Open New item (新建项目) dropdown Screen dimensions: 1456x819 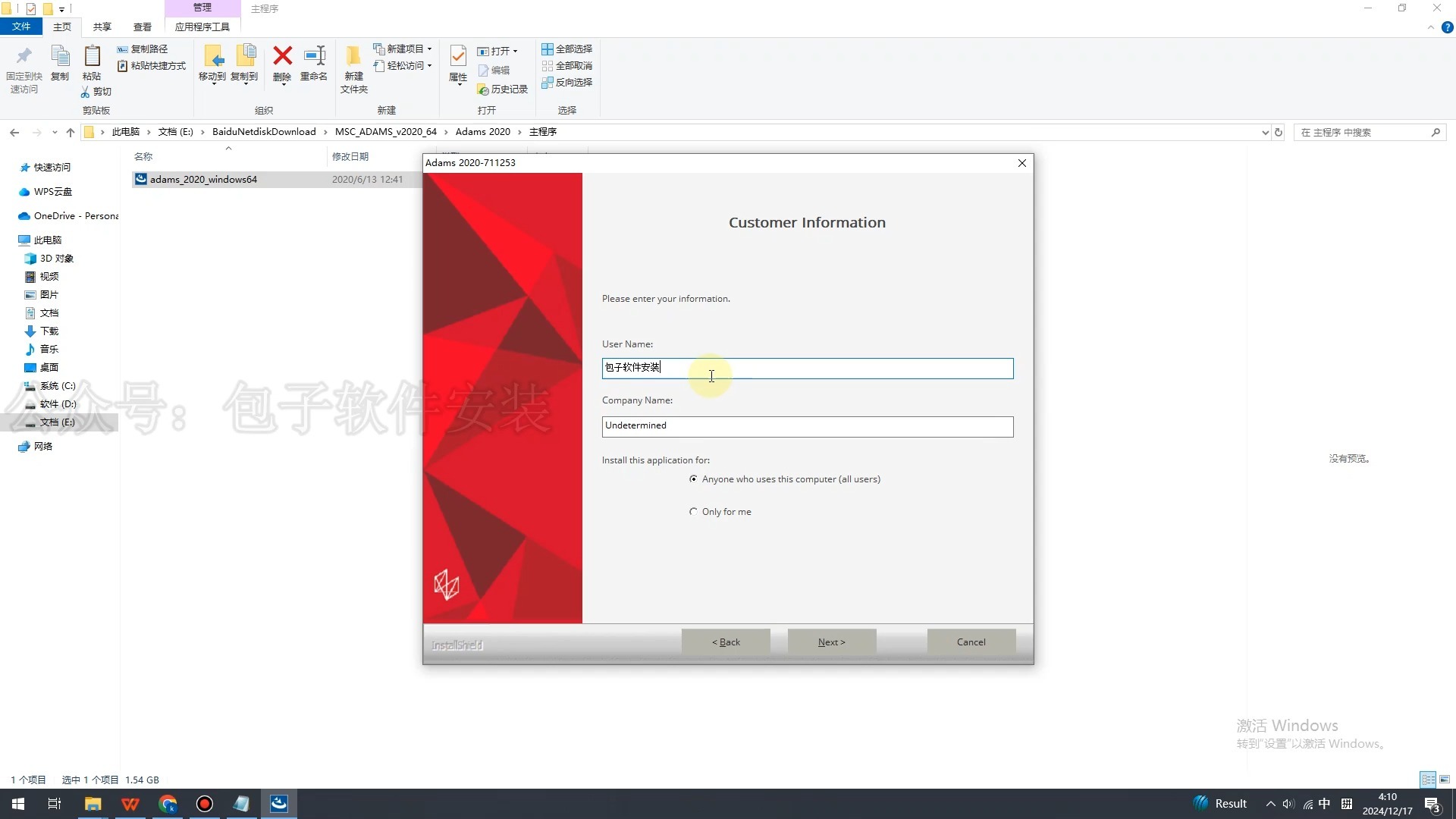click(403, 49)
